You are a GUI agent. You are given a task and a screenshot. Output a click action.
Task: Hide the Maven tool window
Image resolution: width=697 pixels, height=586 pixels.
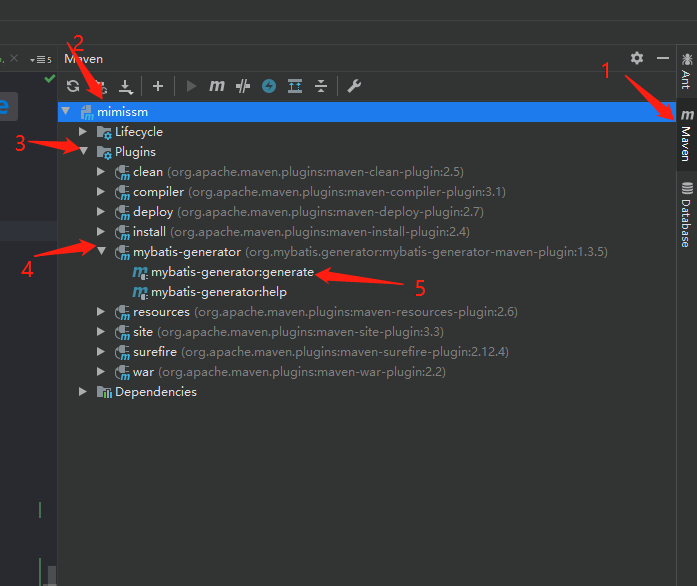coord(663,58)
